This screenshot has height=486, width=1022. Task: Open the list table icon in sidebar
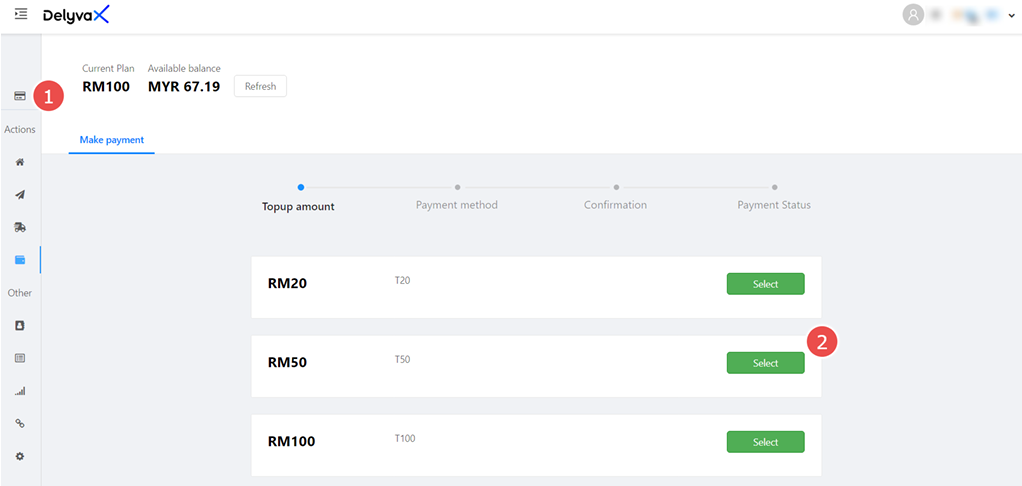(x=20, y=358)
